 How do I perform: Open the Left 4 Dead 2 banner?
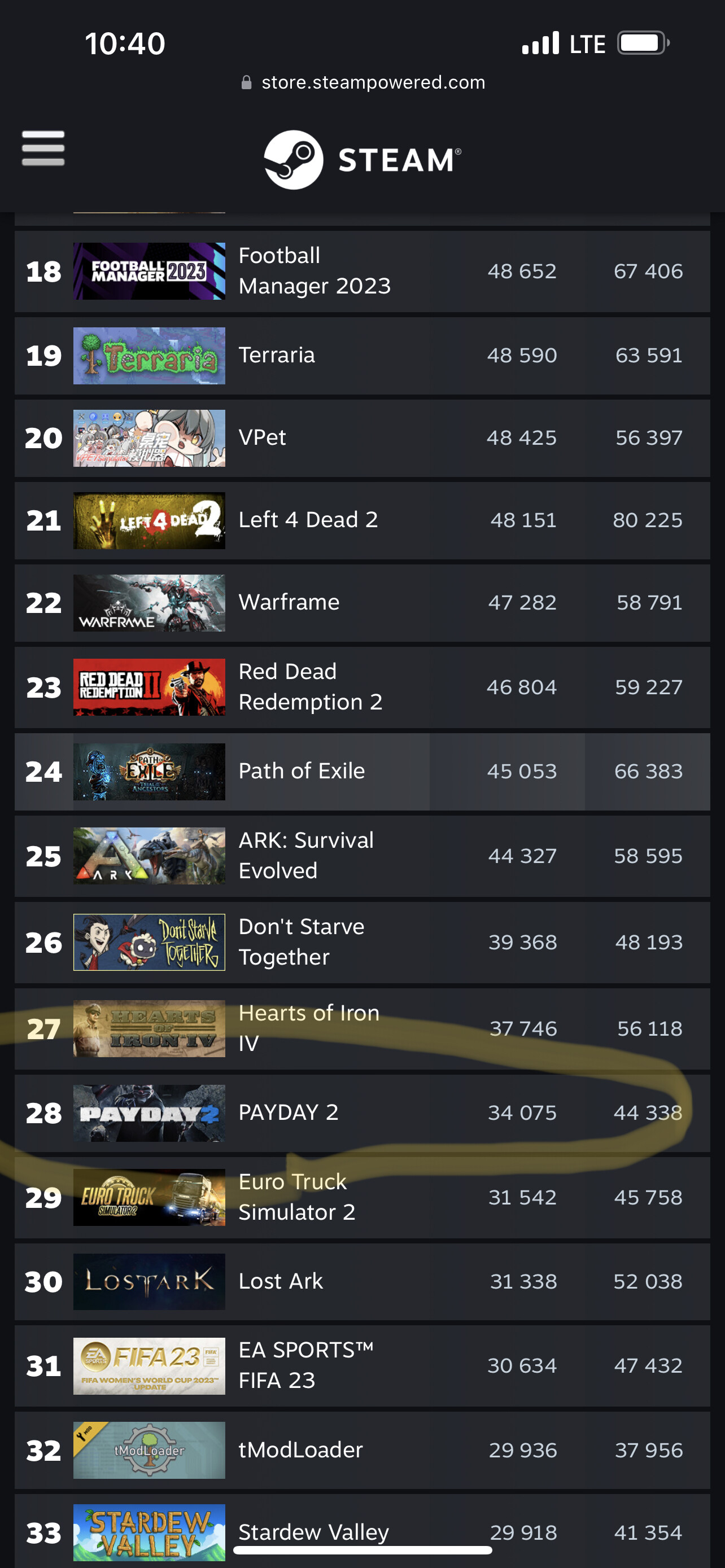(x=149, y=520)
